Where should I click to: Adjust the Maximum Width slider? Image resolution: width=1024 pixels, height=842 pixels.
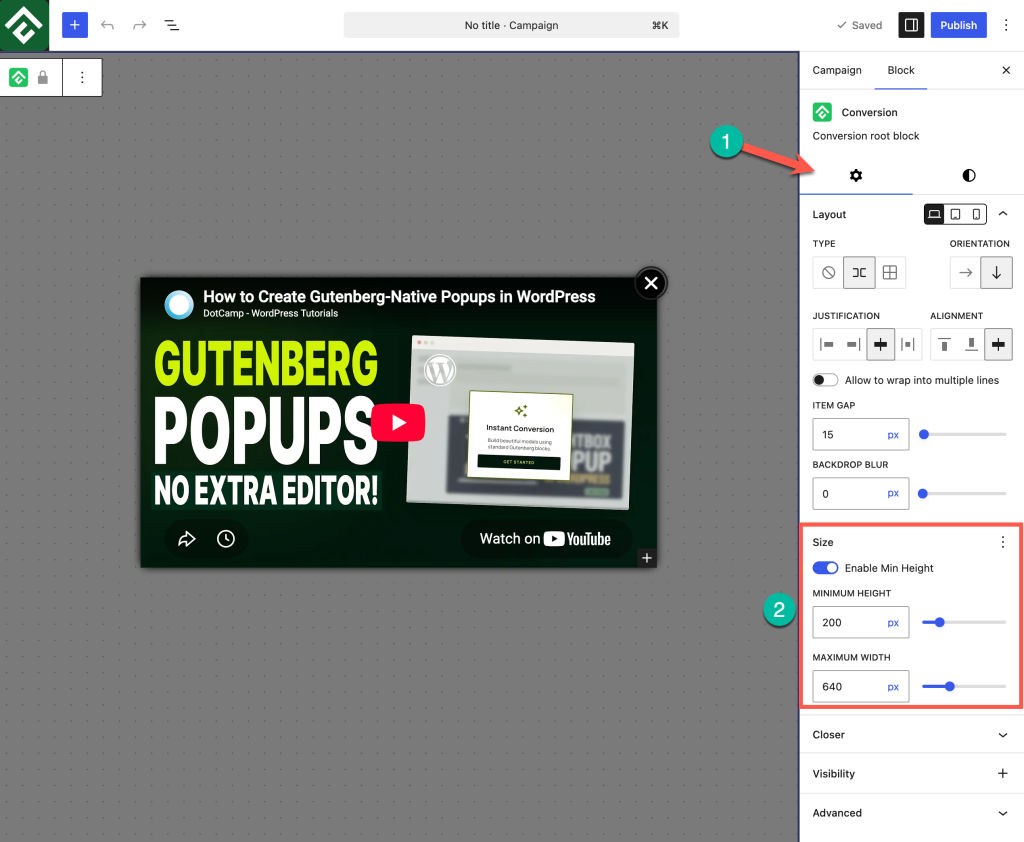click(x=963, y=687)
